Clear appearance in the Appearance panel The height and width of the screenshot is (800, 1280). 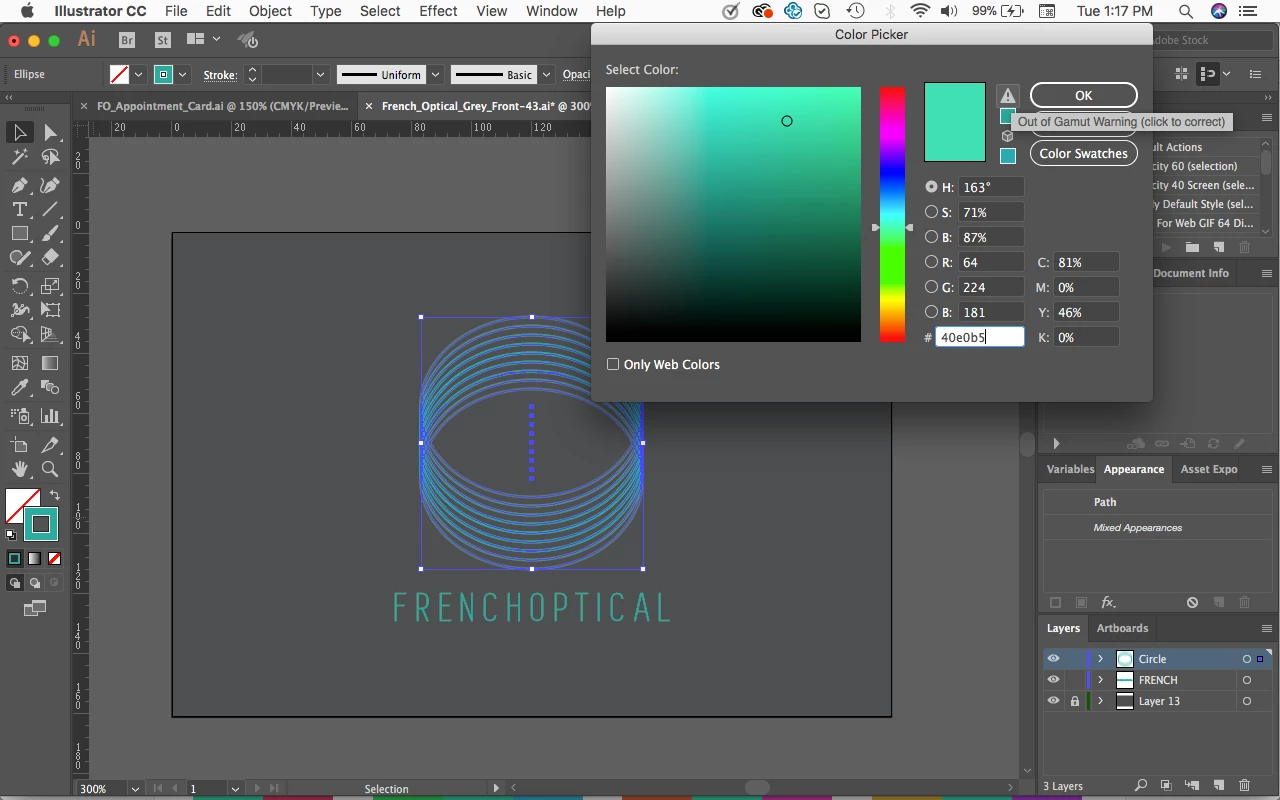(1192, 603)
